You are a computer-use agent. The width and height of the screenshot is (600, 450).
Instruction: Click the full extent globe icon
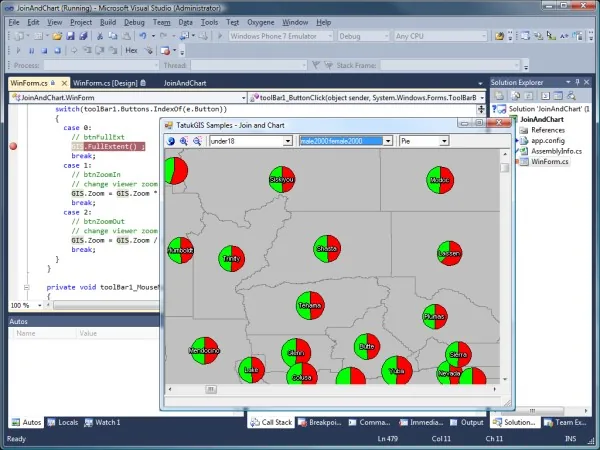tap(171, 141)
